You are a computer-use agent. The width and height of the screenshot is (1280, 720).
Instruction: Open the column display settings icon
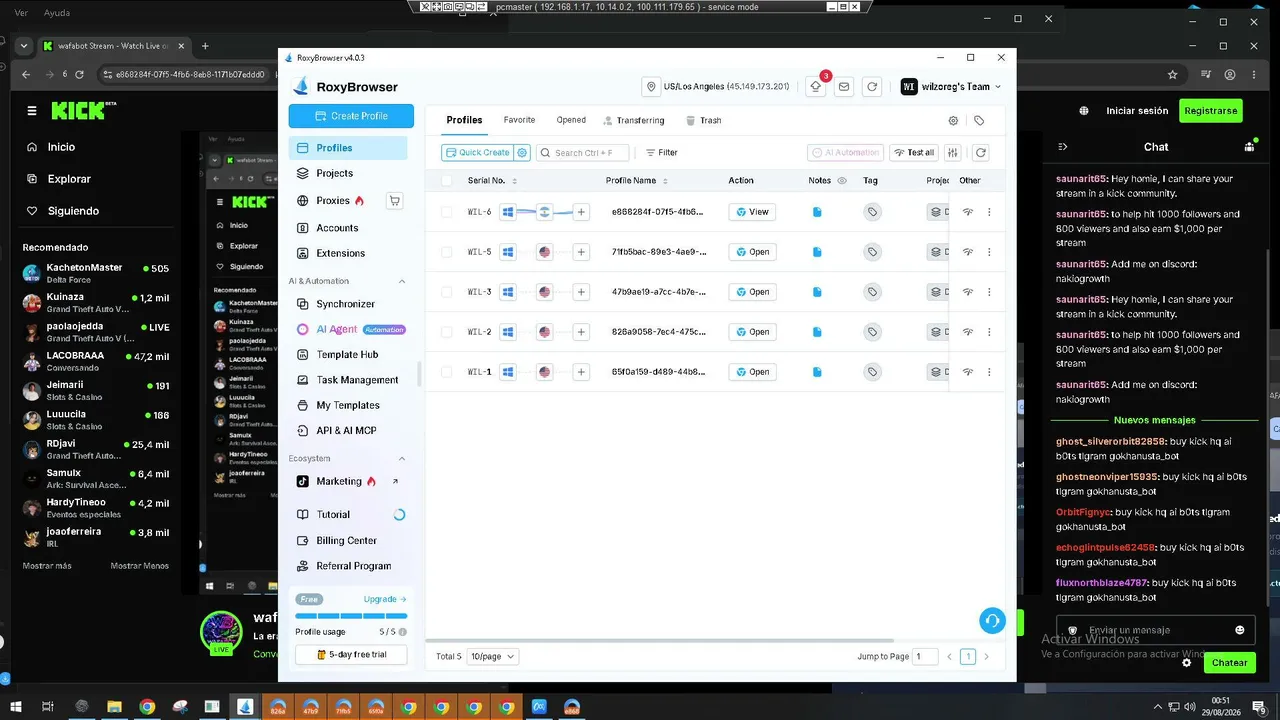pos(953,153)
